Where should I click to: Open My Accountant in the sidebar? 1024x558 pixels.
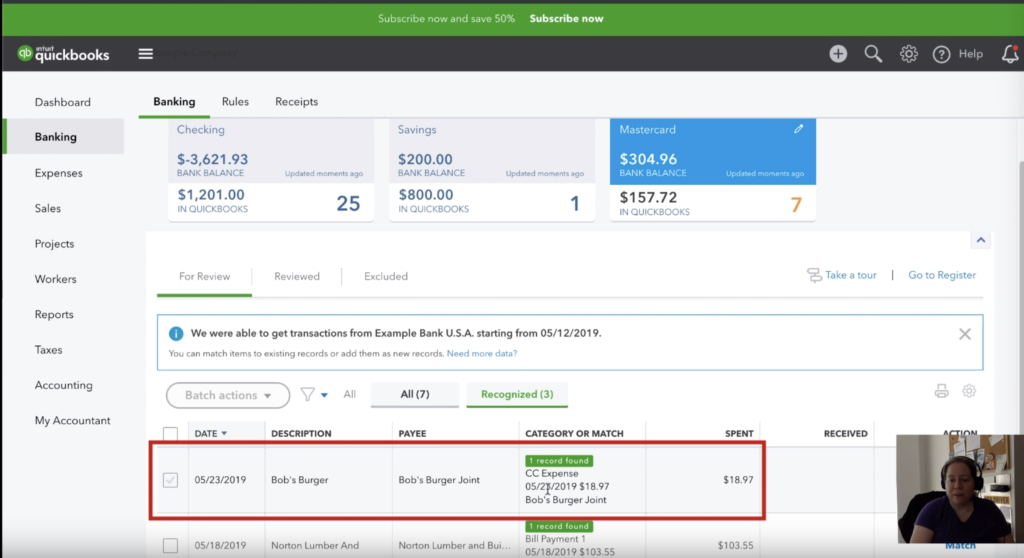[x=72, y=420]
